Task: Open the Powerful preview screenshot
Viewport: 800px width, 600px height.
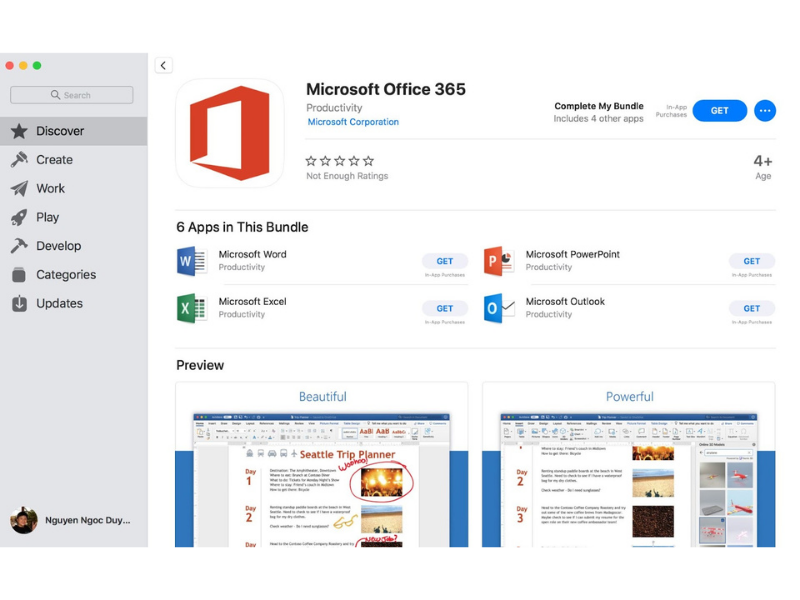Action: coord(629,465)
